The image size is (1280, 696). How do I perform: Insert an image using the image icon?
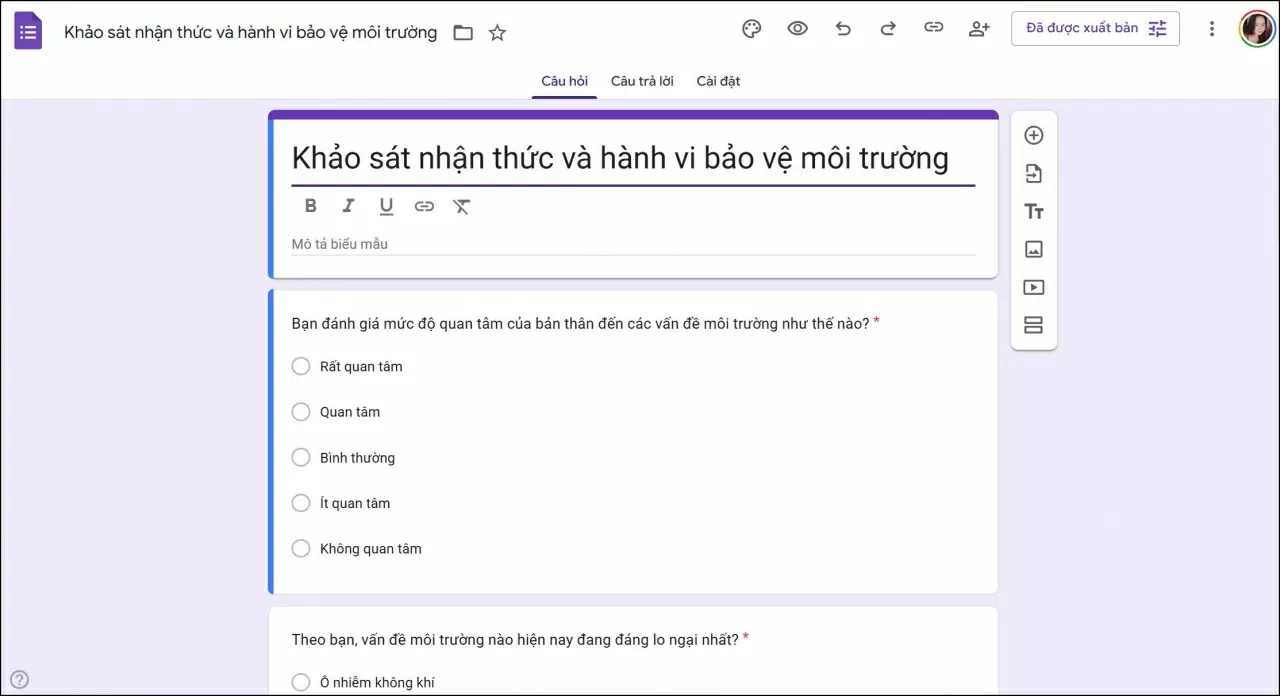click(x=1033, y=249)
